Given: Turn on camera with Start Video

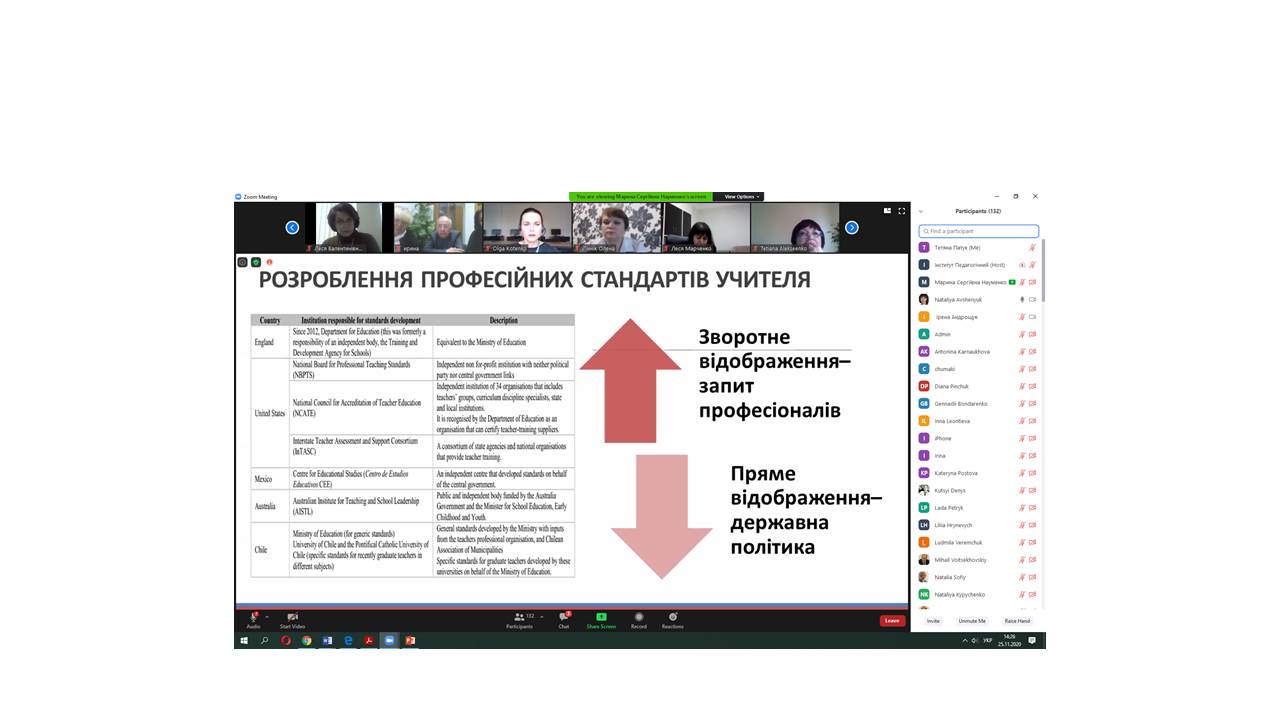Looking at the screenshot, I should point(292,619).
